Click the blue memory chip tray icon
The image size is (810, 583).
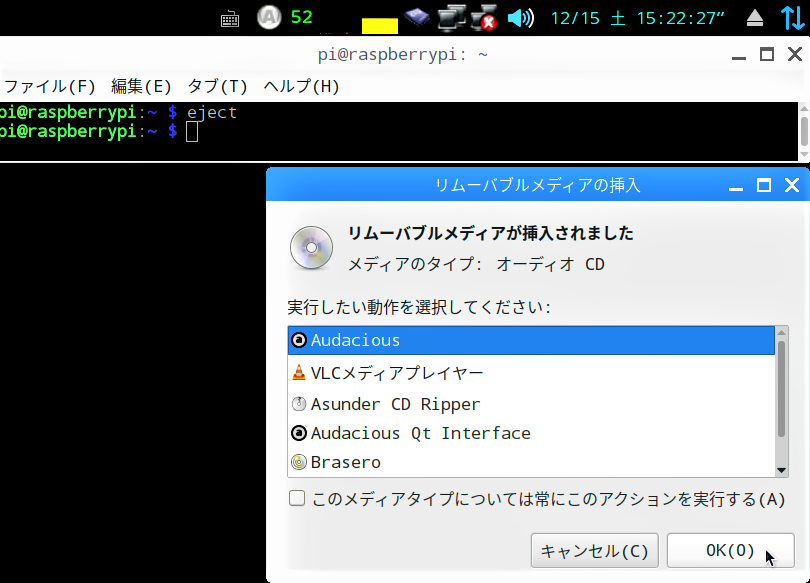417,17
